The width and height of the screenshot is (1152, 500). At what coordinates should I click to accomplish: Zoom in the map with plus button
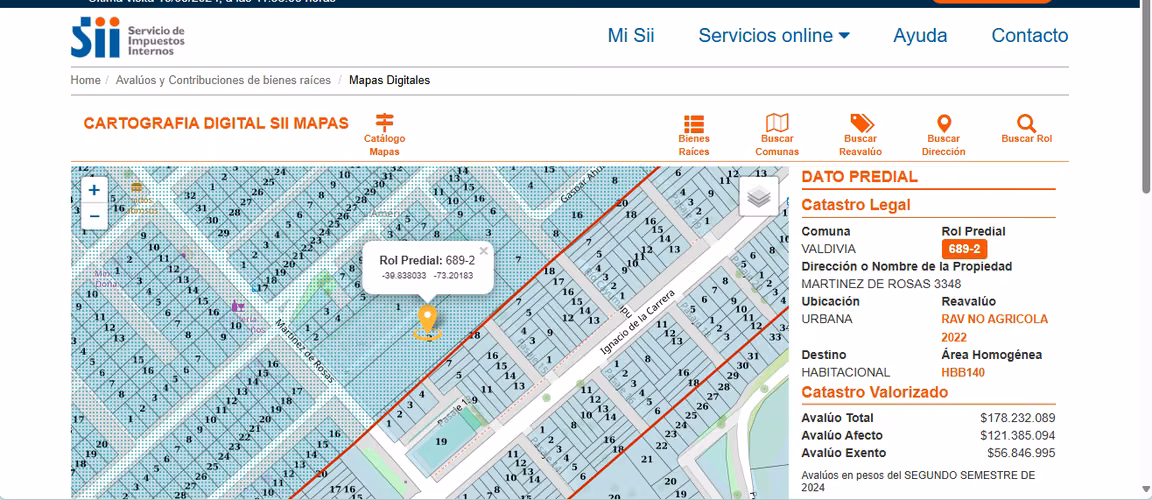click(x=94, y=191)
